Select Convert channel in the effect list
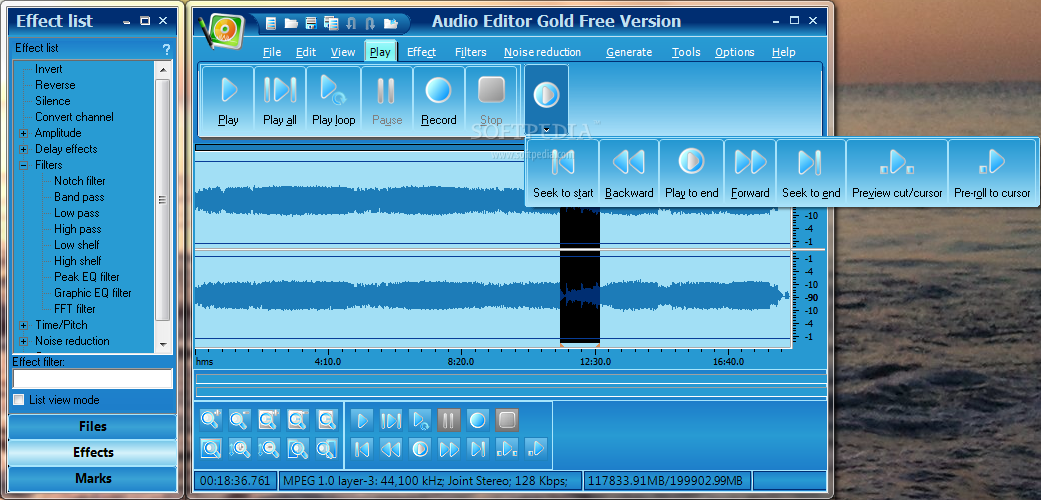This screenshot has width=1041, height=500. tap(74, 117)
